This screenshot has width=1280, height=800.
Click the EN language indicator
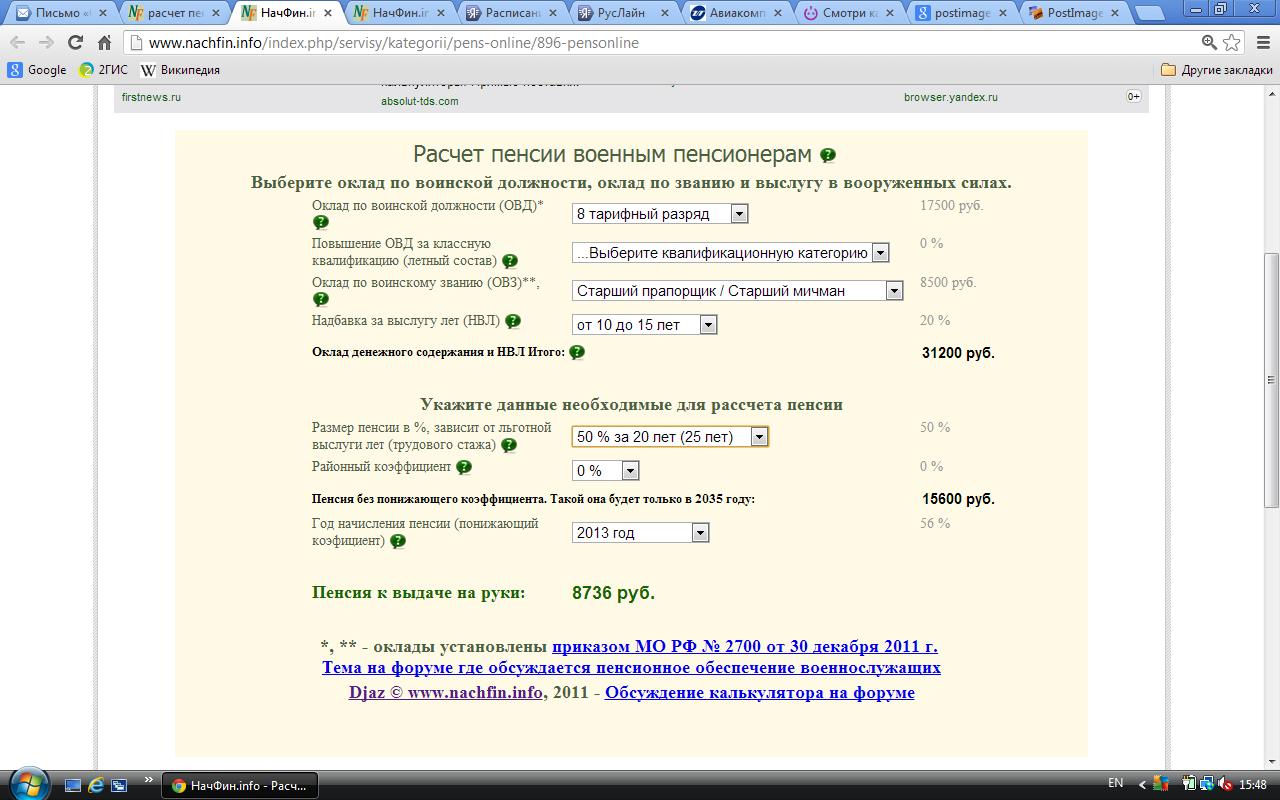[1116, 783]
